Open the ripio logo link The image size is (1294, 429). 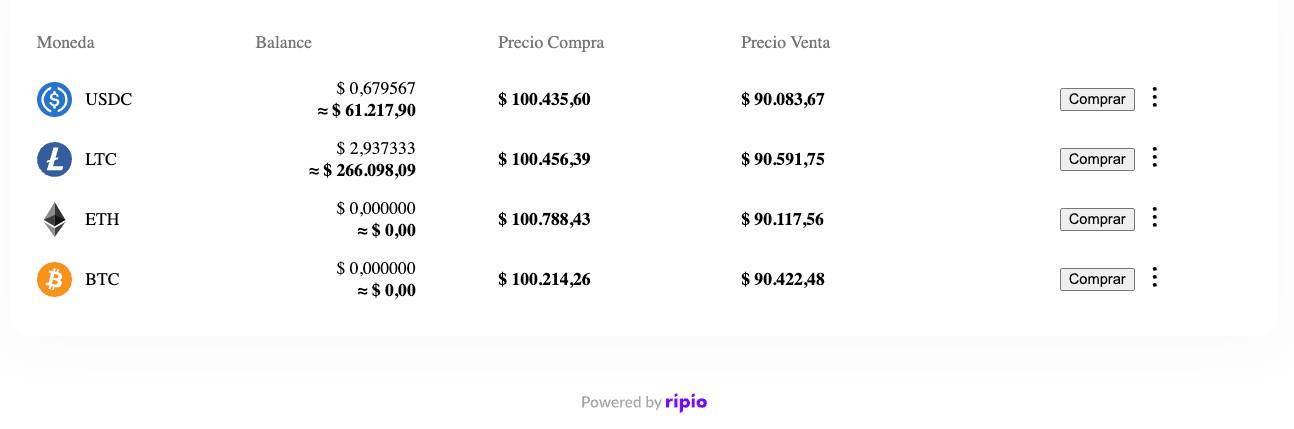click(x=686, y=402)
